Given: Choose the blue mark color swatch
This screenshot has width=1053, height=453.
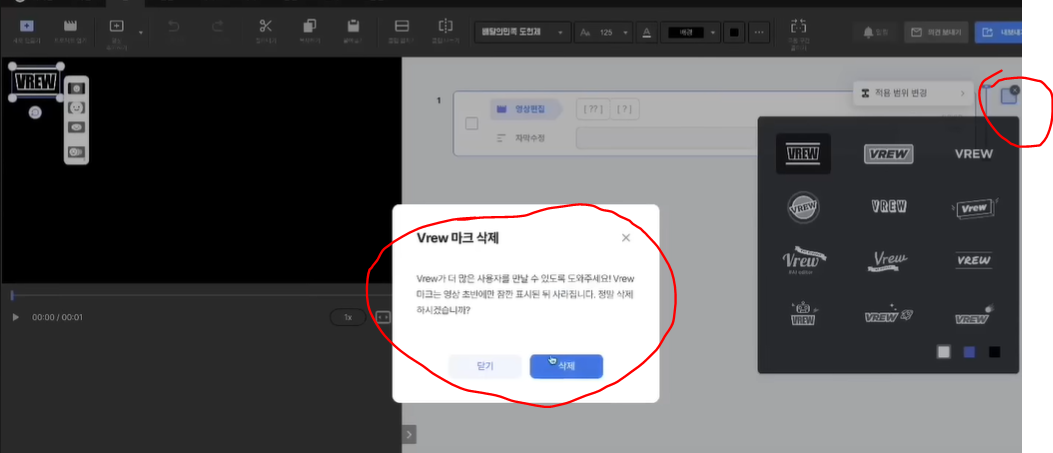Looking at the screenshot, I should [969, 352].
